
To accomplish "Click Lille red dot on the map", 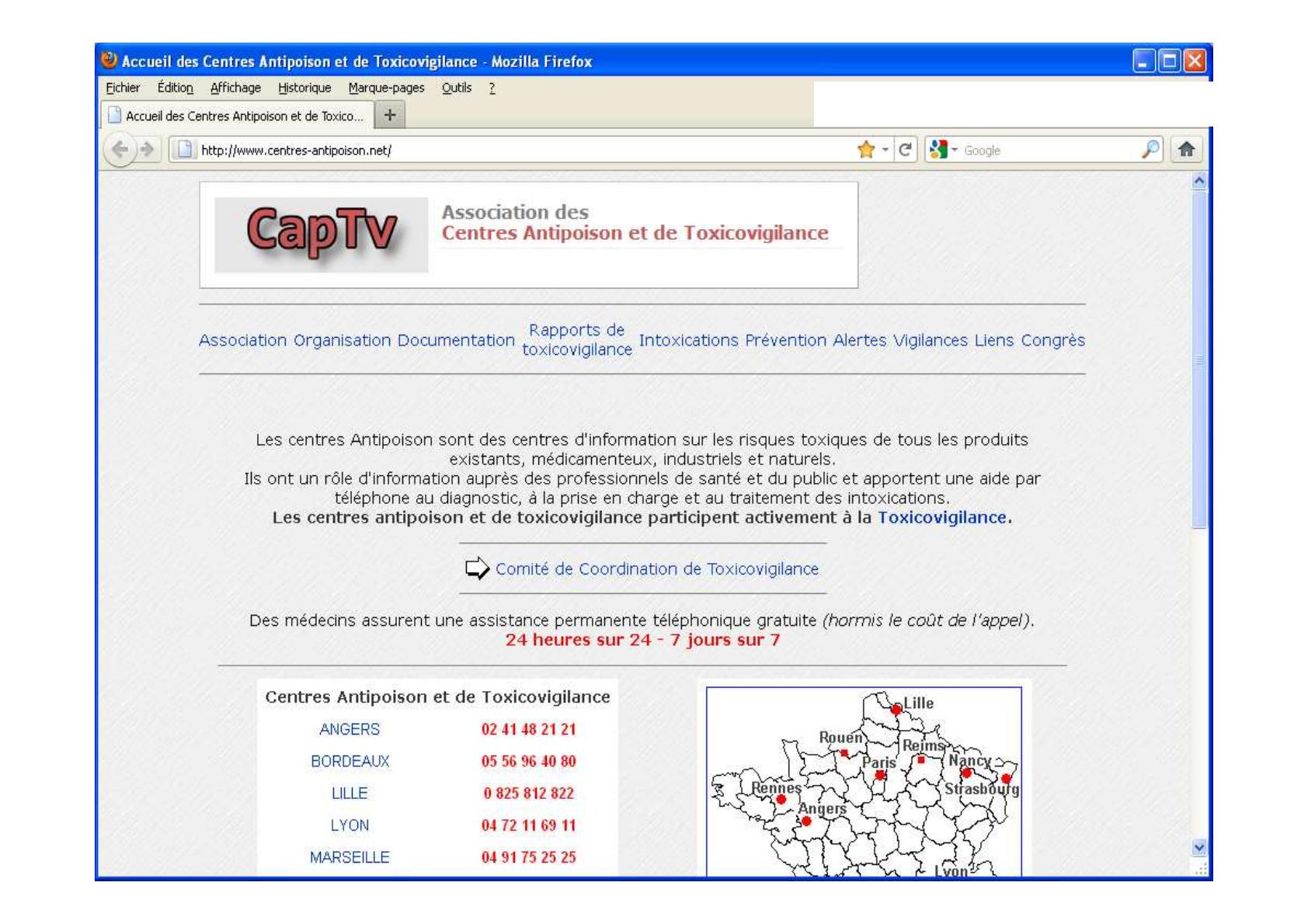I will coord(896,709).
